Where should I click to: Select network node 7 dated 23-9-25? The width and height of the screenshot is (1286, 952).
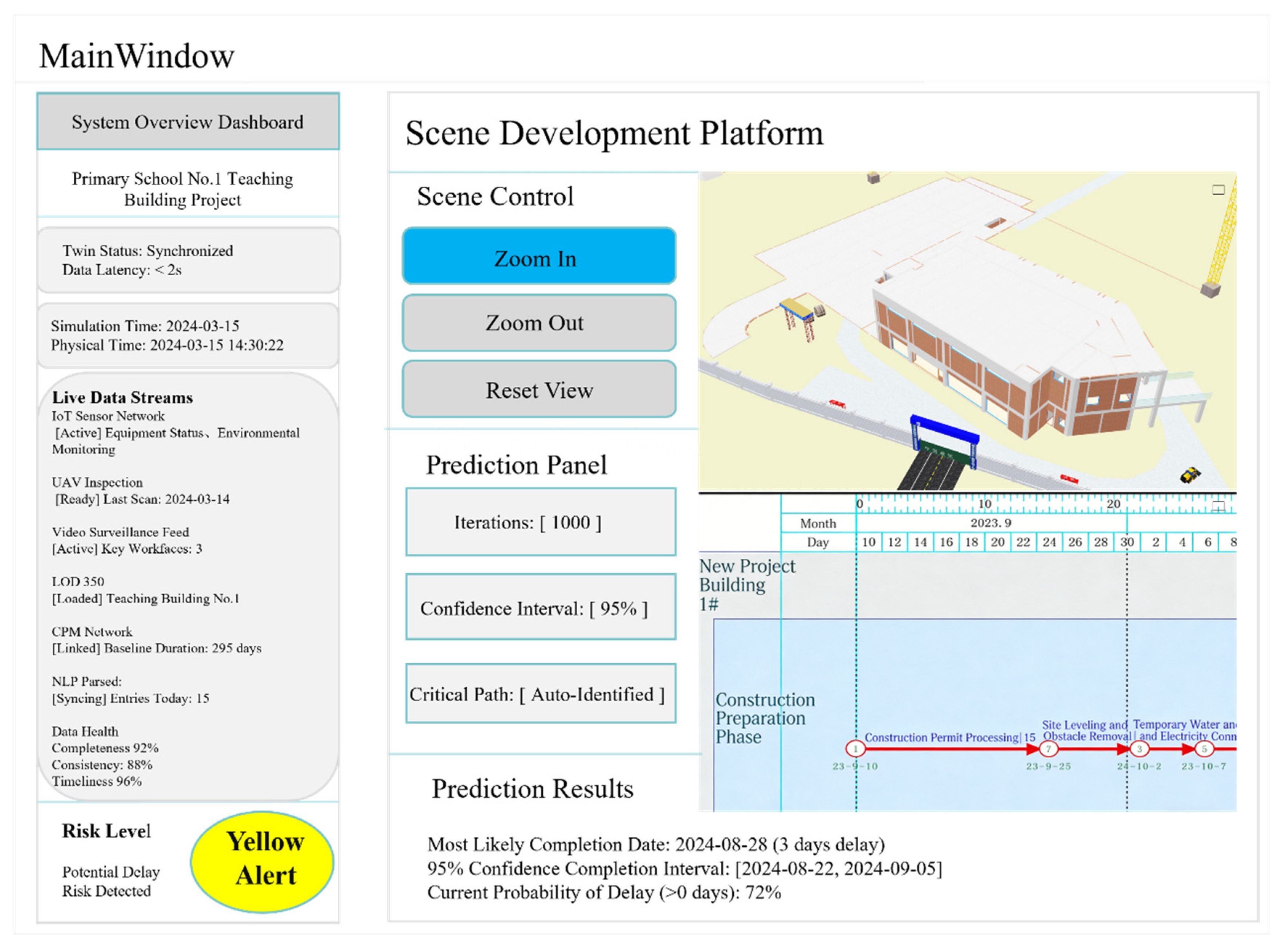(x=1048, y=749)
